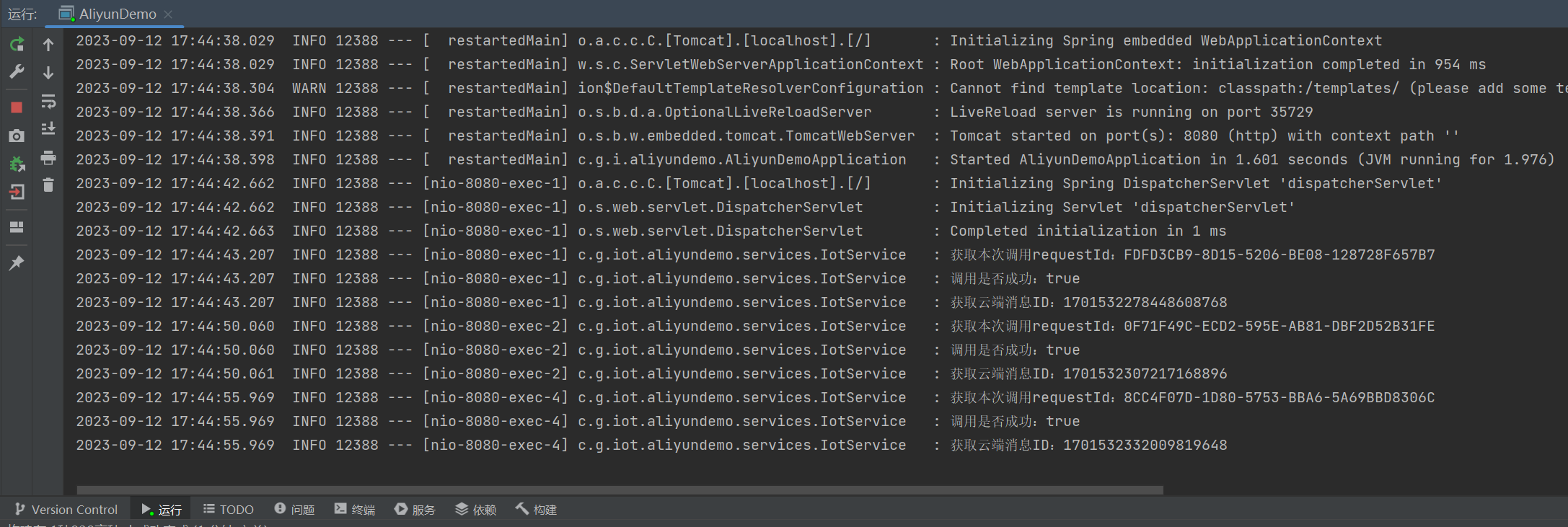
Task: Click the camera thread dump icon
Action: 17,136
